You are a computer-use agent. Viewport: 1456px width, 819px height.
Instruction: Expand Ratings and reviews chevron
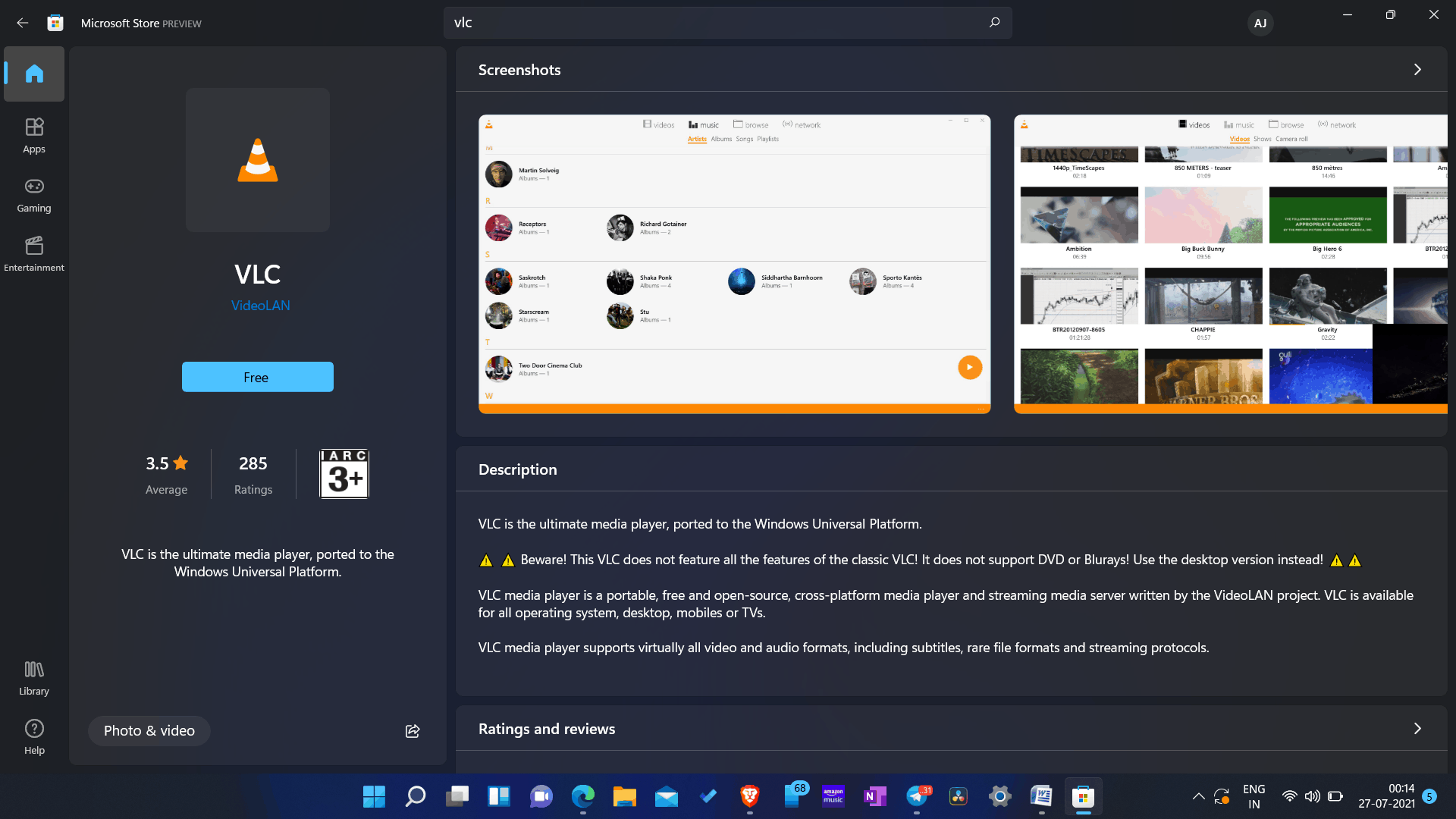point(1417,729)
